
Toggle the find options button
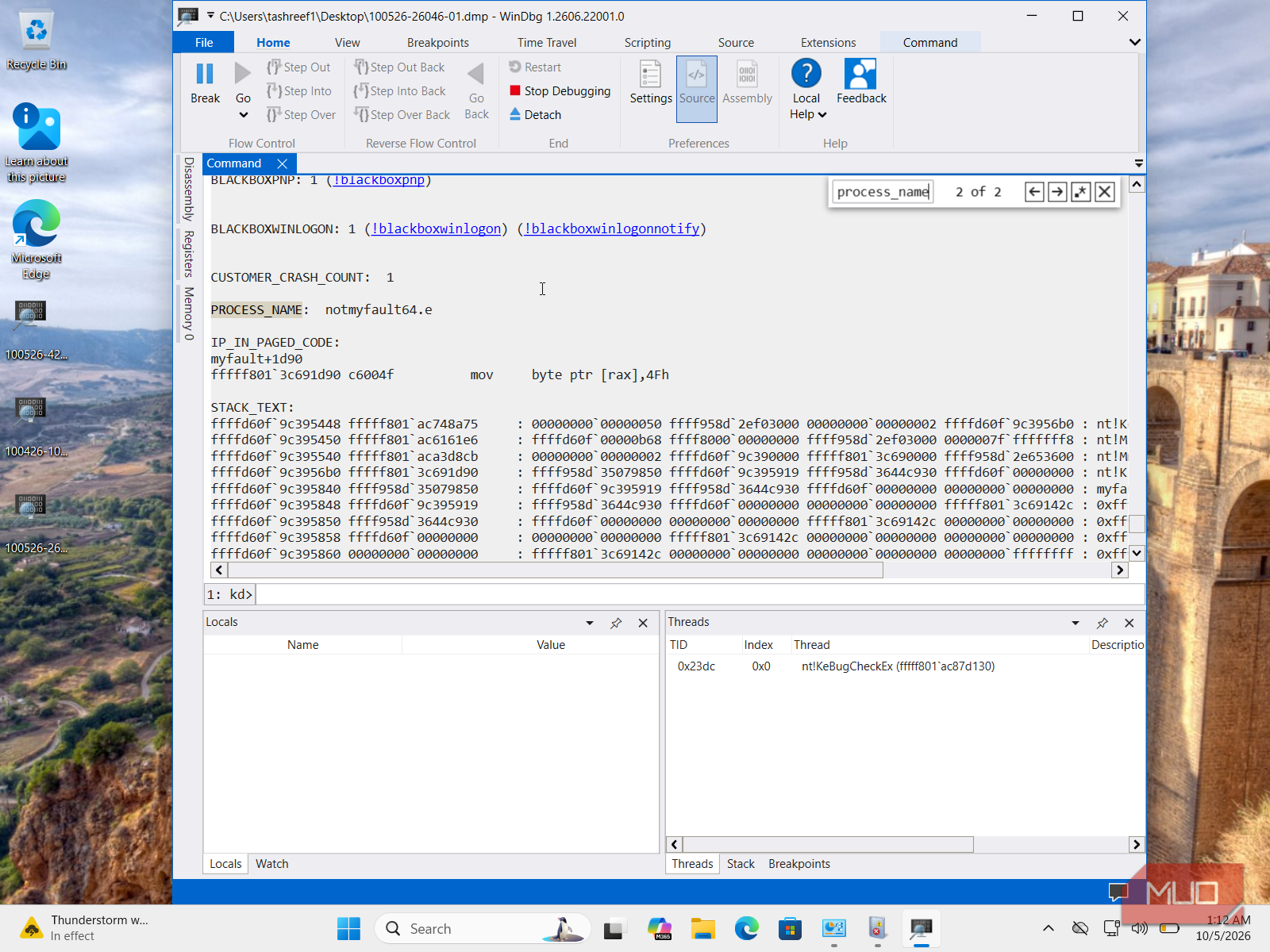[1080, 192]
